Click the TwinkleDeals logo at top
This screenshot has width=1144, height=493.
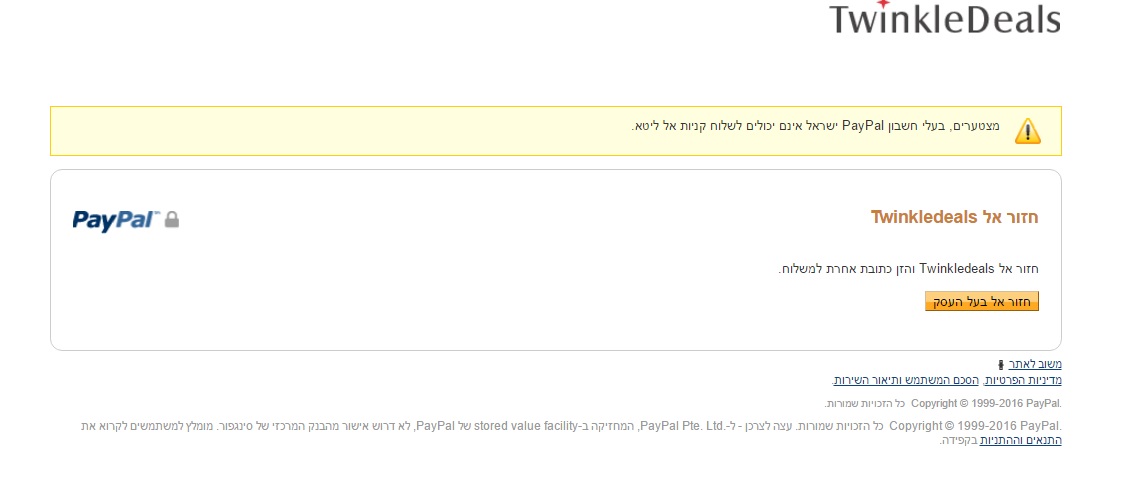point(944,20)
